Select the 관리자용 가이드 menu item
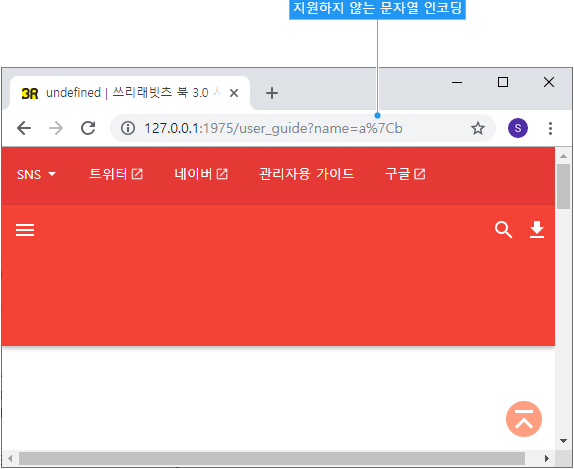Viewport: 574px width, 469px height. [x=306, y=174]
